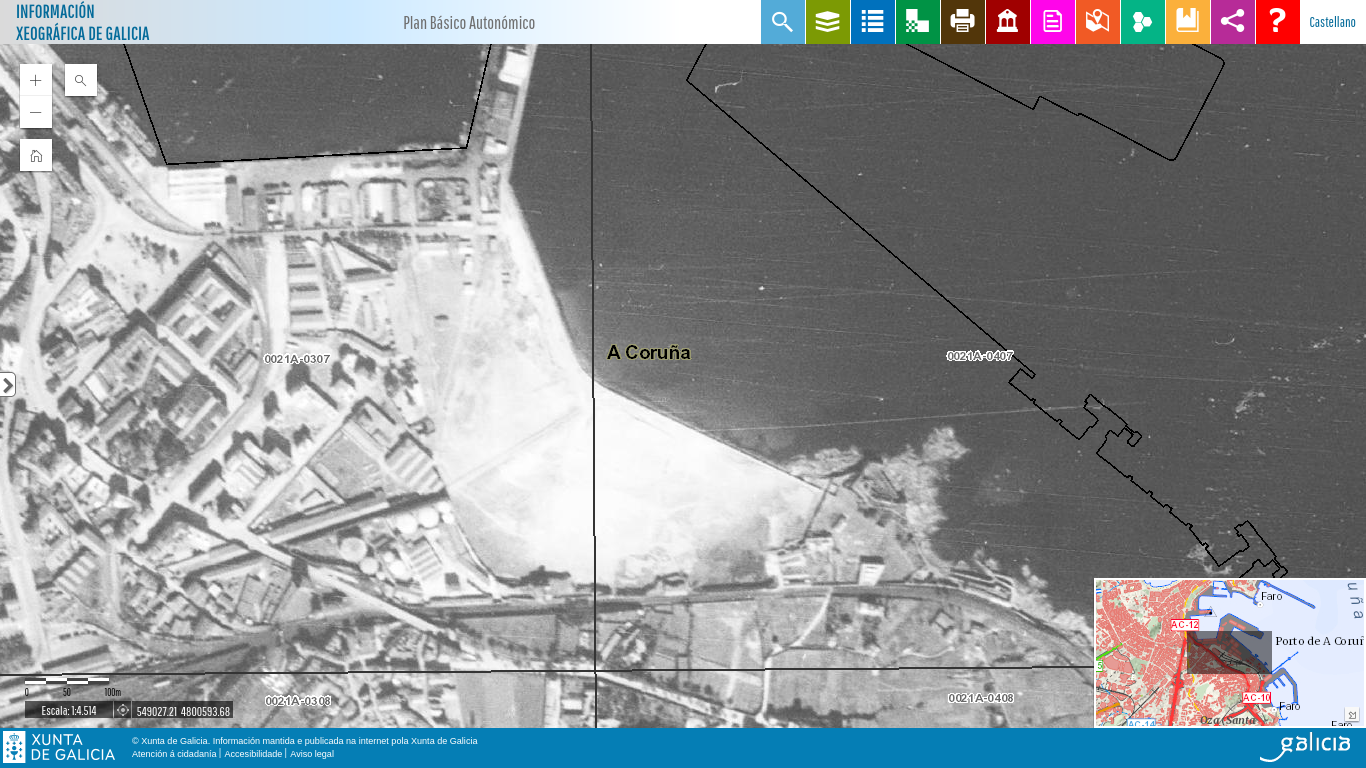Click the coordinate locator crosshair icon
The image size is (1366, 768).
coord(123,710)
